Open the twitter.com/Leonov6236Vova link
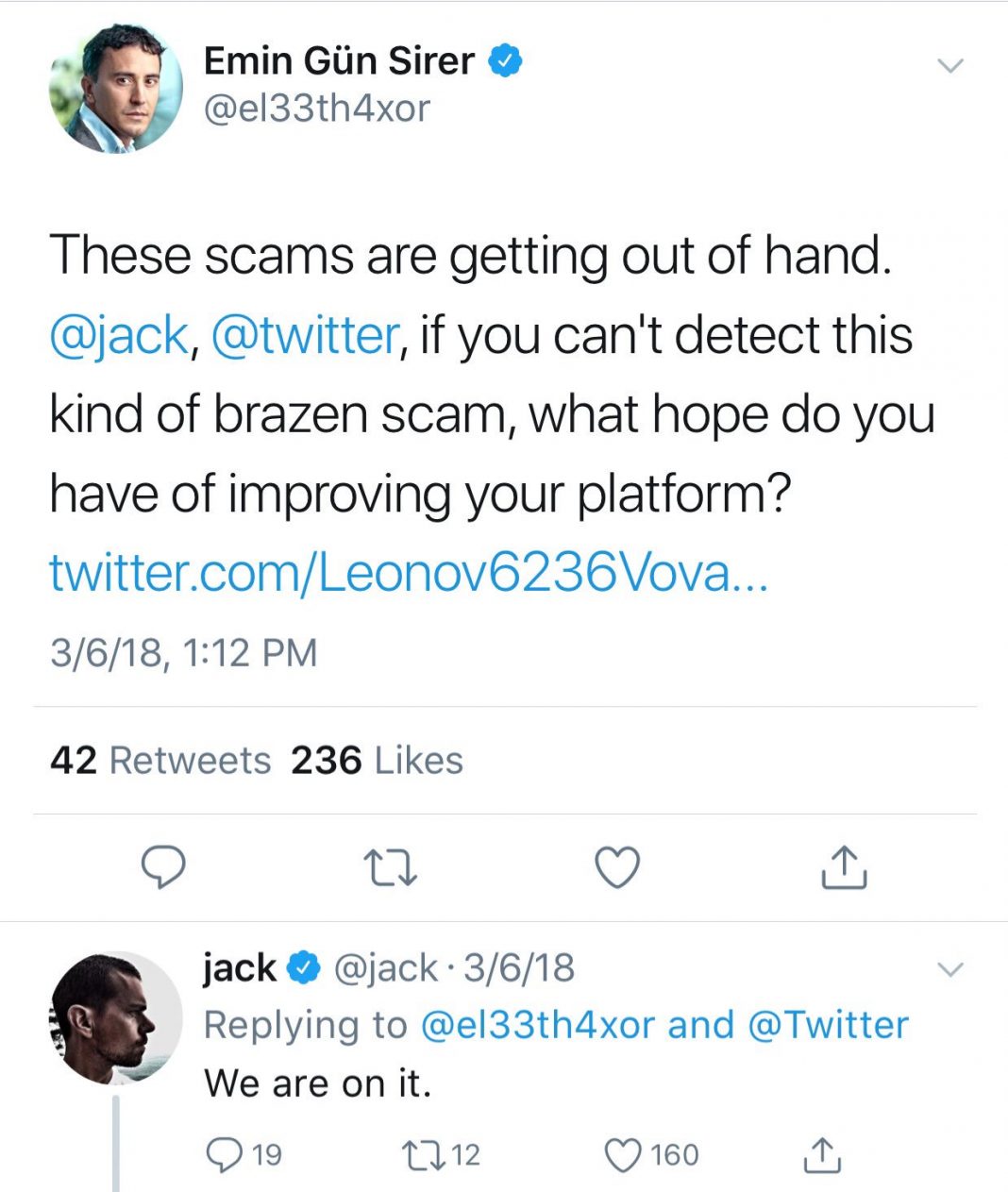This screenshot has height=1192, width=1008. tap(409, 572)
